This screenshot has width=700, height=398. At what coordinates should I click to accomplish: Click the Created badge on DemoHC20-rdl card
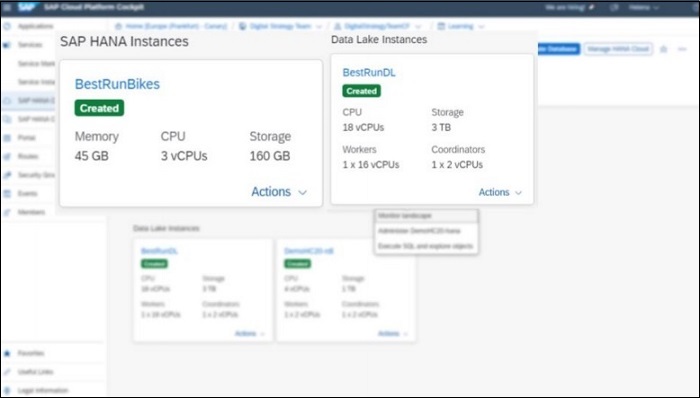[297, 264]
